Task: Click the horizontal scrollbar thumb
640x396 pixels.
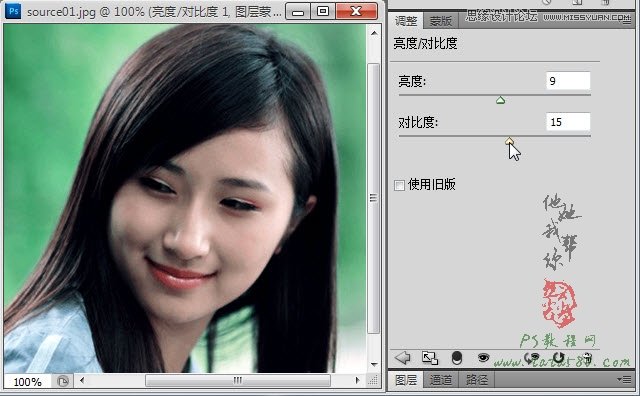Action: coord(238,380)
